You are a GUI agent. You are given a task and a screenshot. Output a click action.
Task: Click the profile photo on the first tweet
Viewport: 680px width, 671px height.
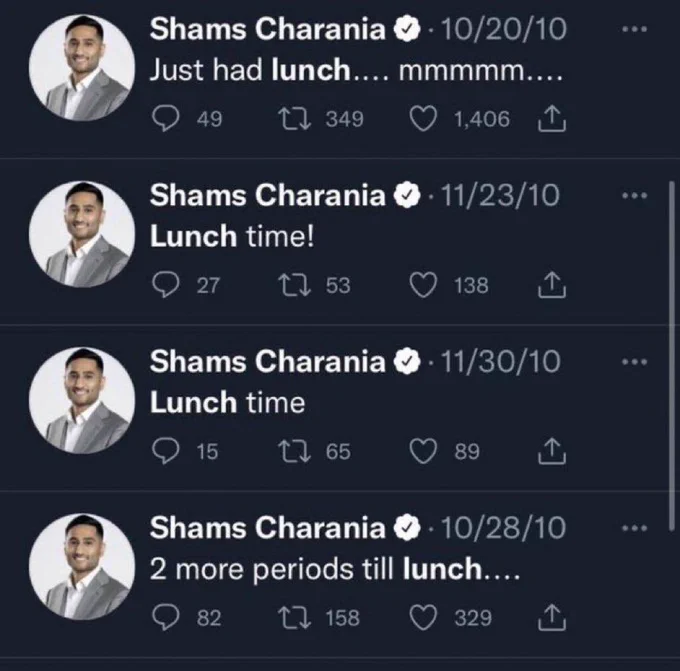(82, 67)
